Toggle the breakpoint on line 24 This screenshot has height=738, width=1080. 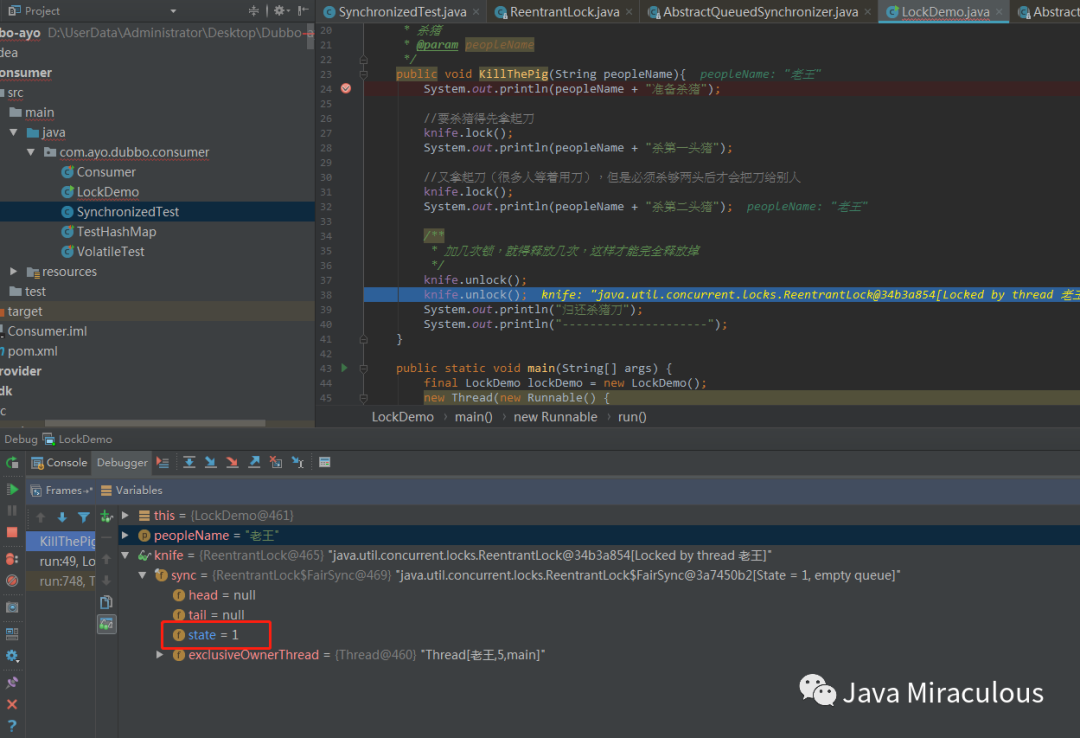point(346,88)
